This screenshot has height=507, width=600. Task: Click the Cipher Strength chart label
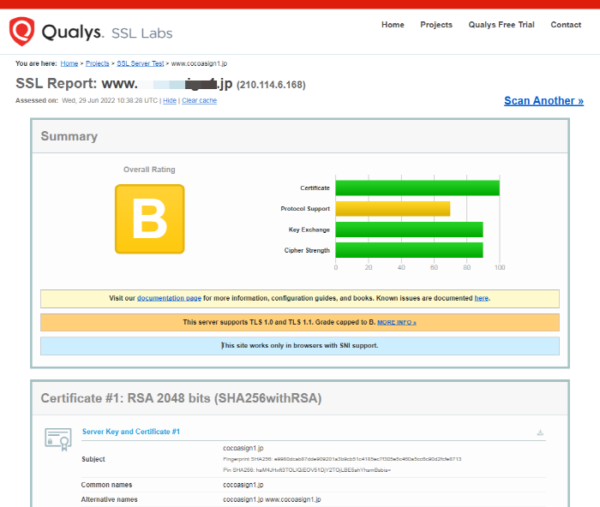[x=307, y=250]
